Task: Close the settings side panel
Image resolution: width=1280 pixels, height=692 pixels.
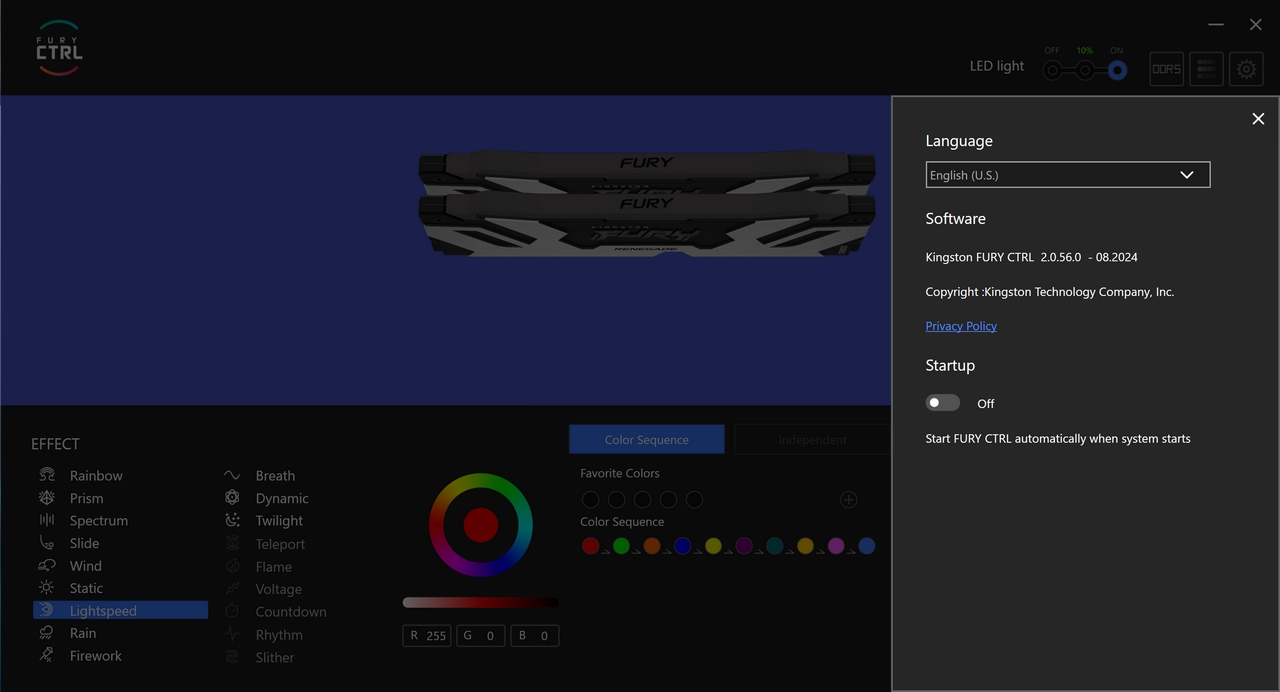Action: (x=1258, y=119)
